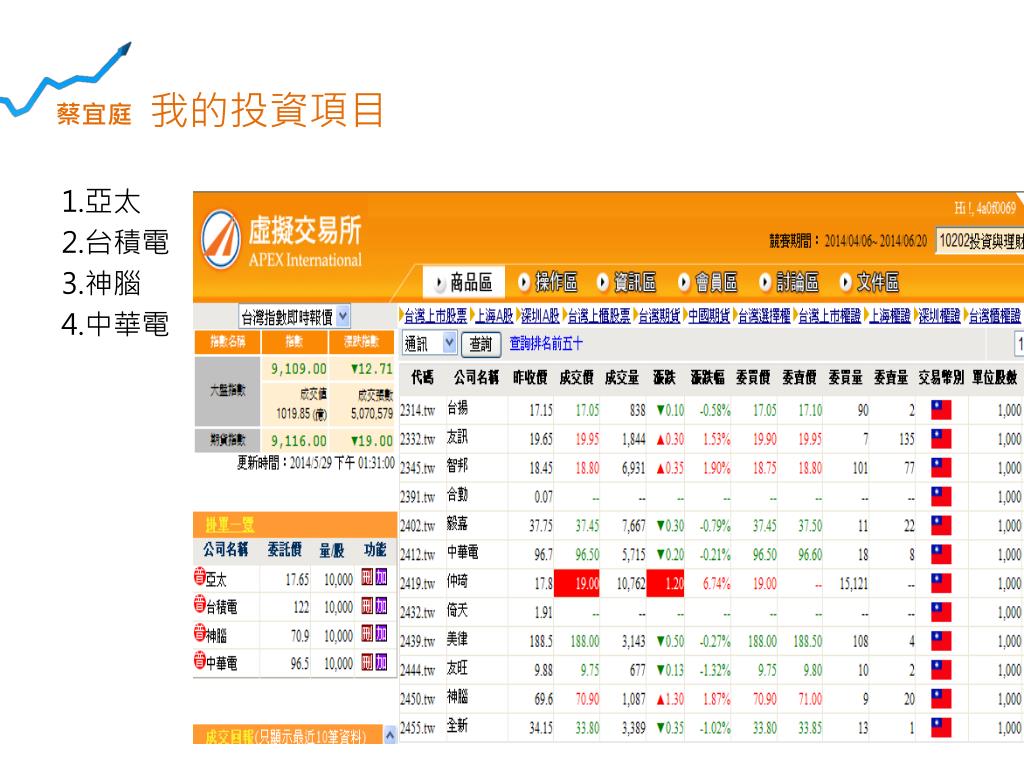The image size is (1024, 768).
Task: Open 上海權證 market link
Action: point(890,316)
